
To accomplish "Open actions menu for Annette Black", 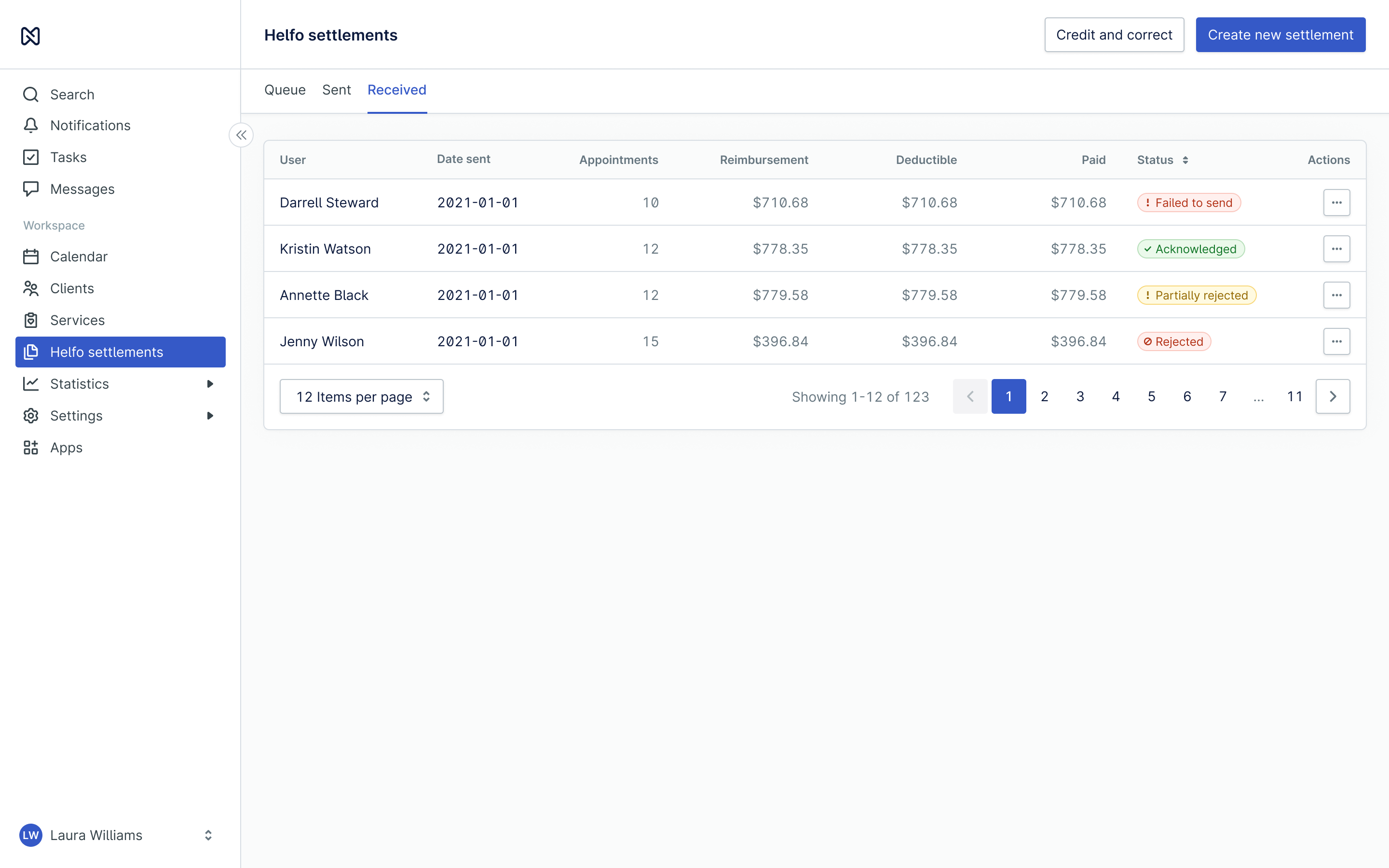I will [1337, 295].
